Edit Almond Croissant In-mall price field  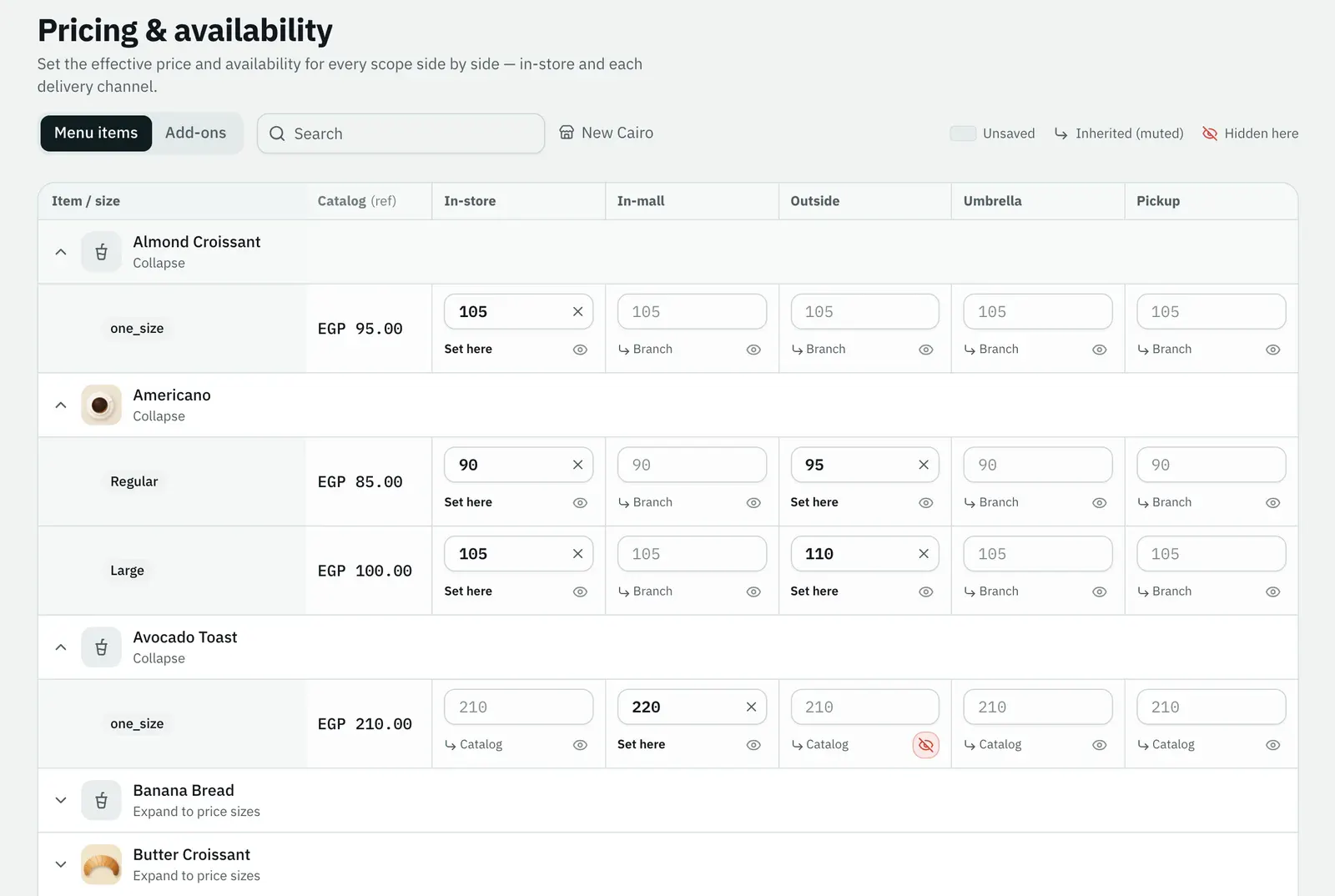tap(692, 312)
